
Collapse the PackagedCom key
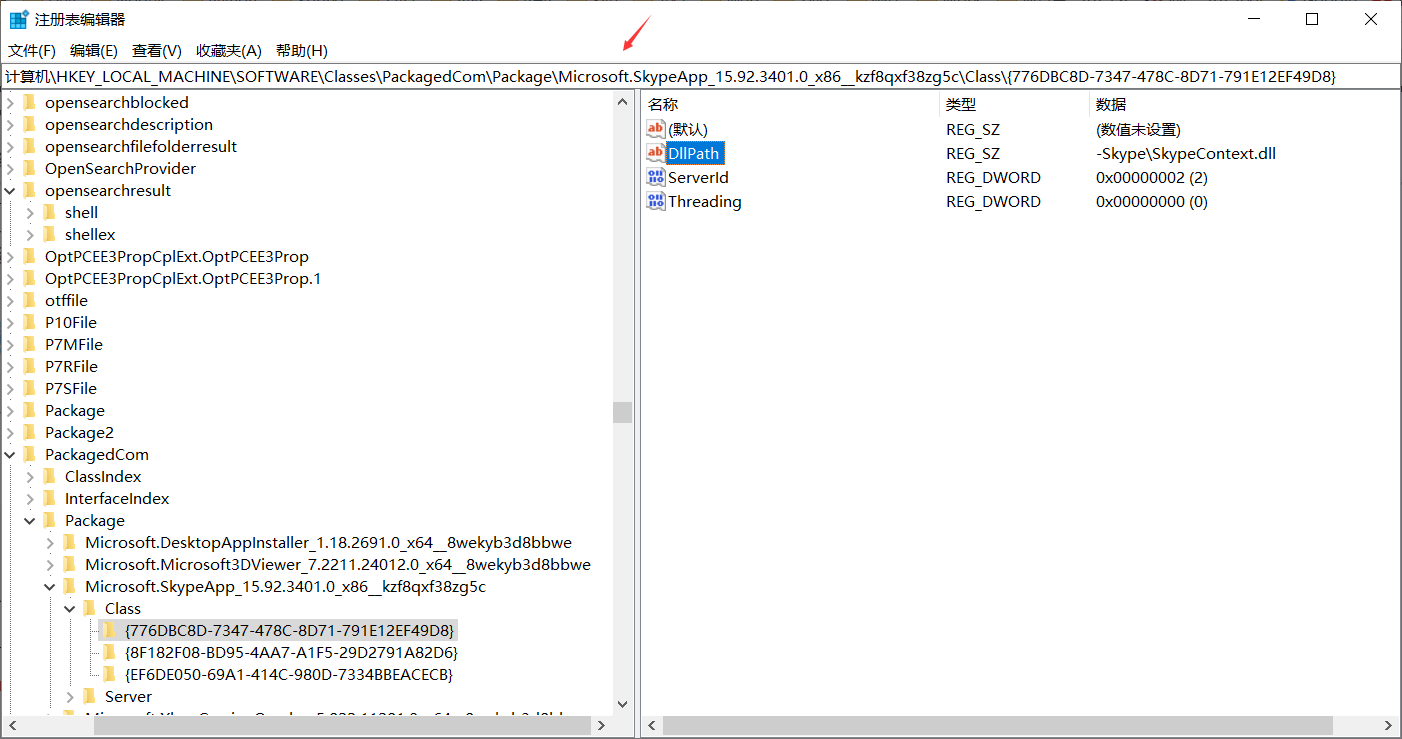(11, 454)
